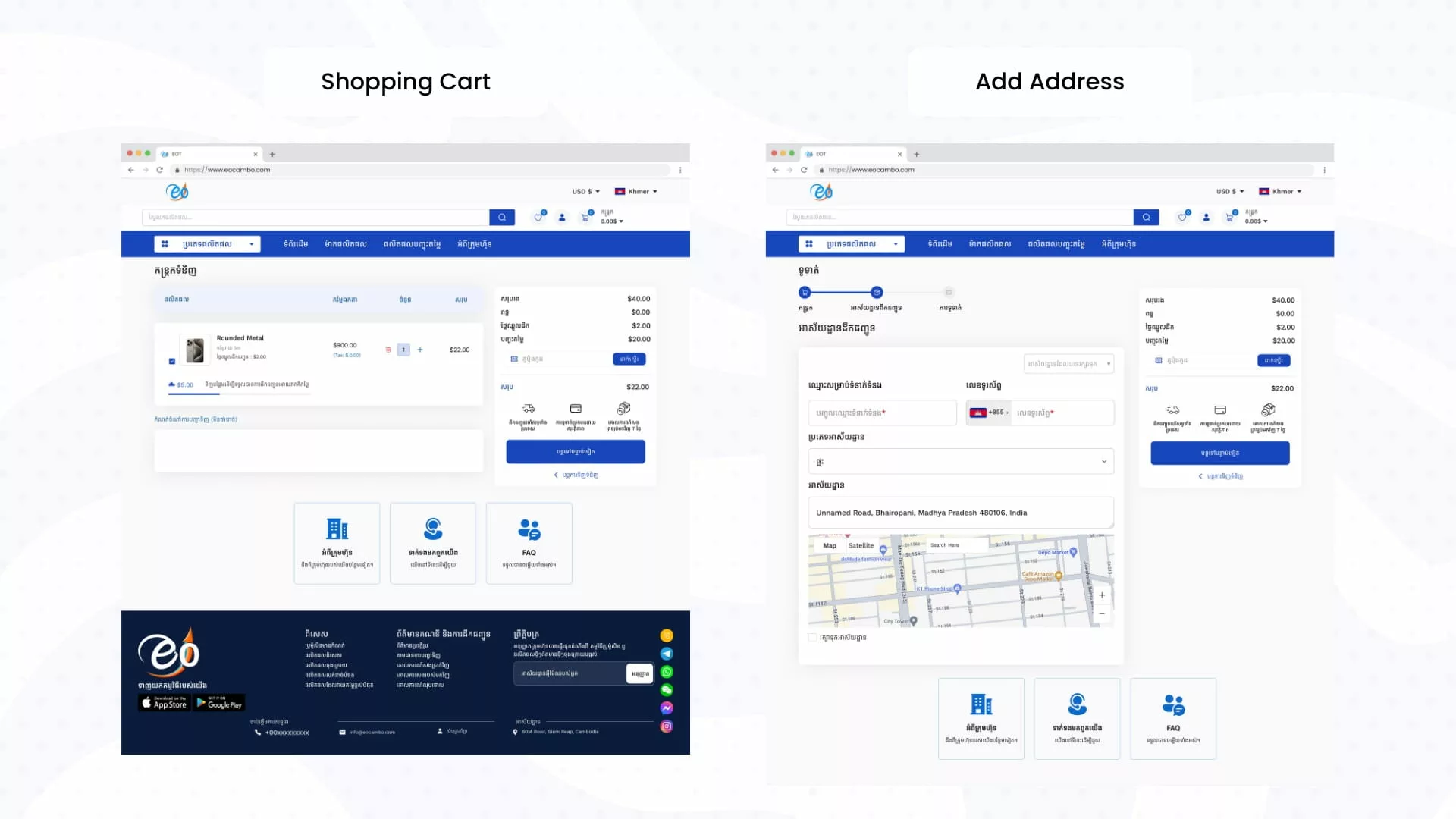Click App Store download badge in footer

pos(165,703)
